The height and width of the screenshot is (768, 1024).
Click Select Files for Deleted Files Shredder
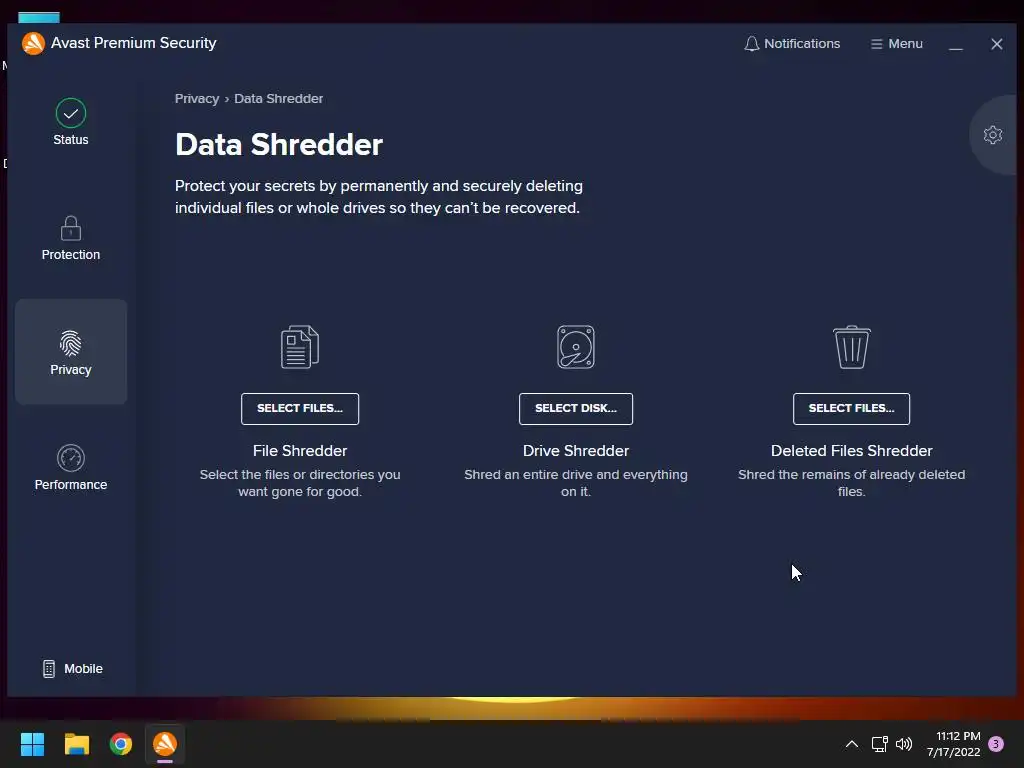coord(852,409)
